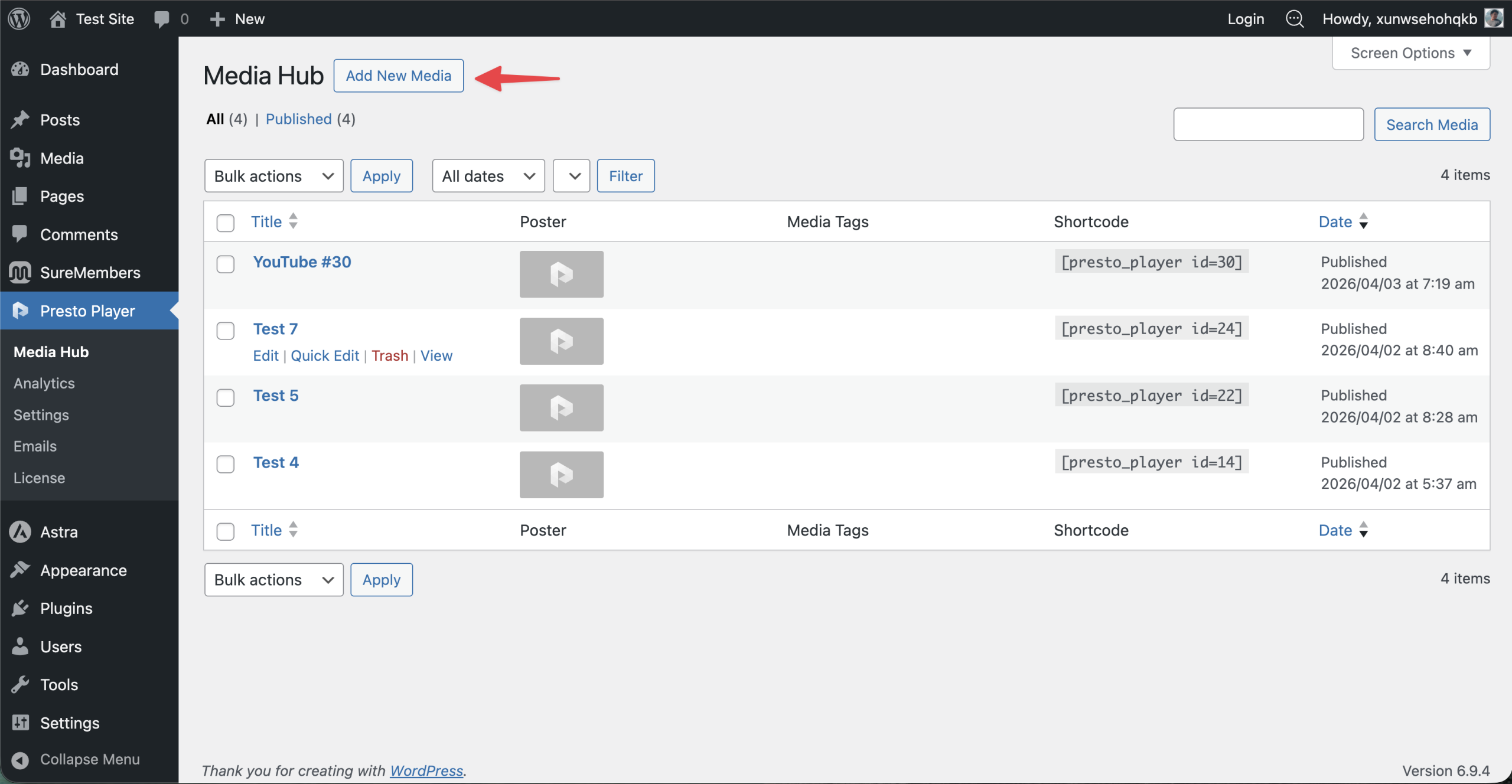Open the Screen Options panel
Screen dimensions: 1512x784
point(1410,53)
